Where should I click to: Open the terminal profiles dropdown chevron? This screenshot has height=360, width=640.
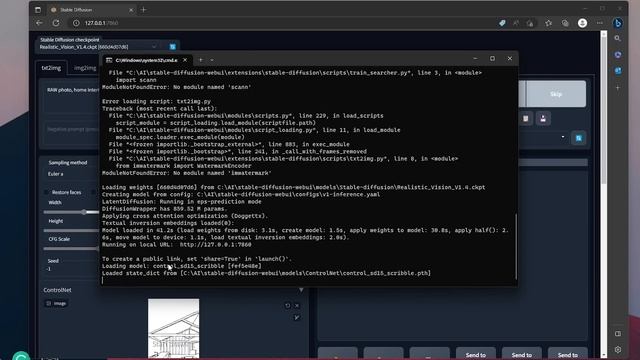point(212,60)
